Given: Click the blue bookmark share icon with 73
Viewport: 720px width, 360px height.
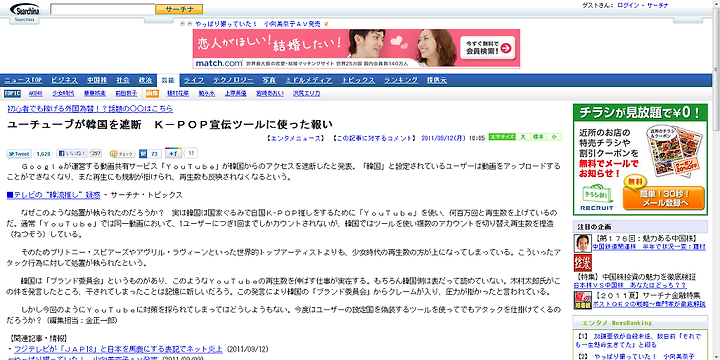Looking at the screenshot, I should (150, 154).
